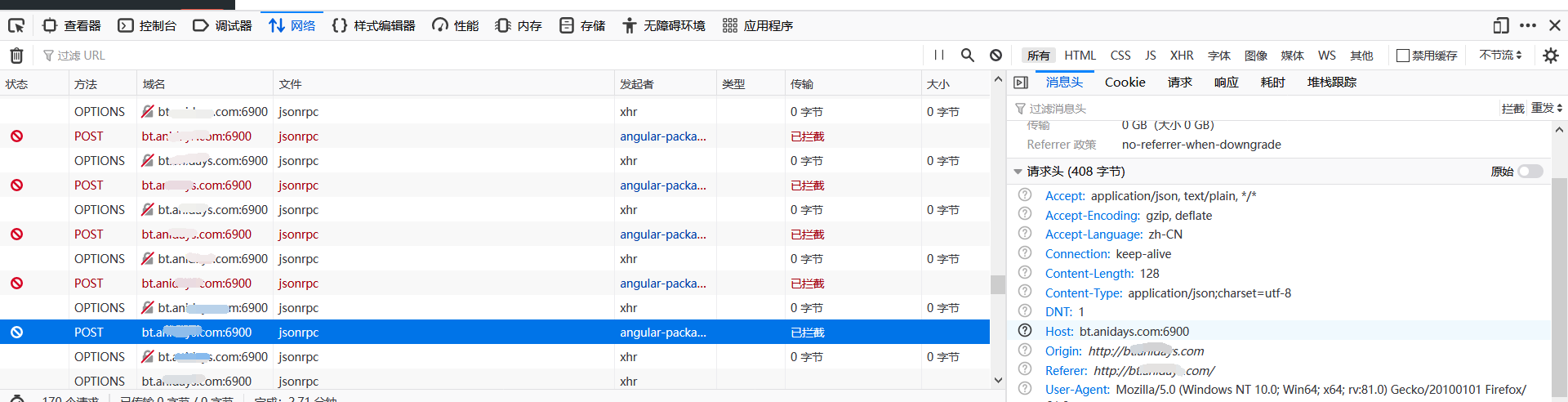The image size is (1568, 402).
Task: Click help icon next to Content-Type header
Action: 1025,293
